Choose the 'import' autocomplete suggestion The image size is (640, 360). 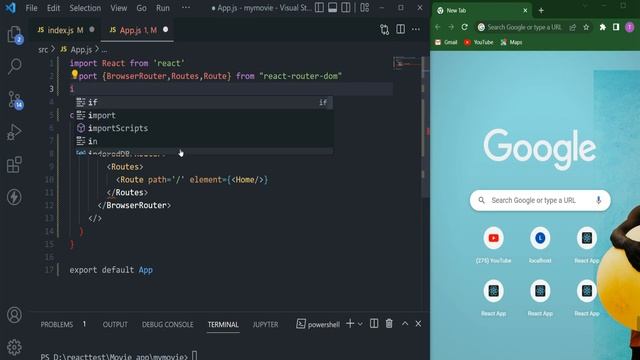tap(203, 116)
